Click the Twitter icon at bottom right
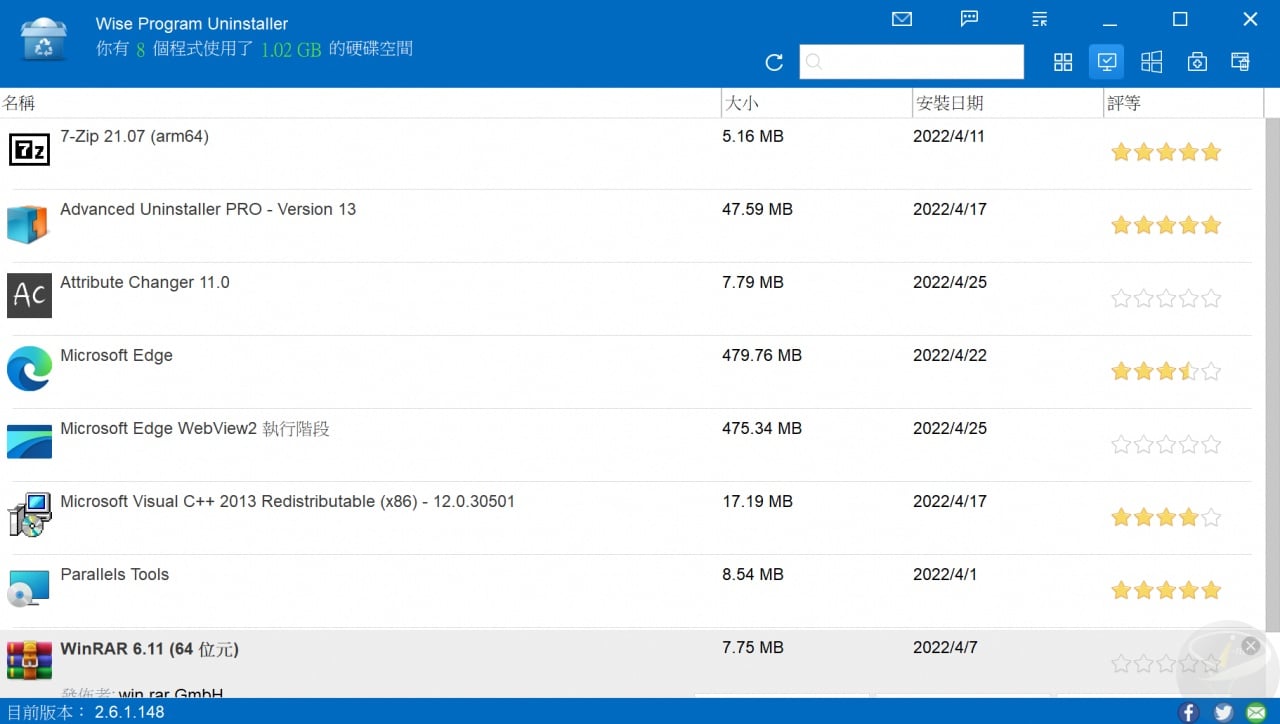Screen dimensions: 1280x724 point(1222,713)
